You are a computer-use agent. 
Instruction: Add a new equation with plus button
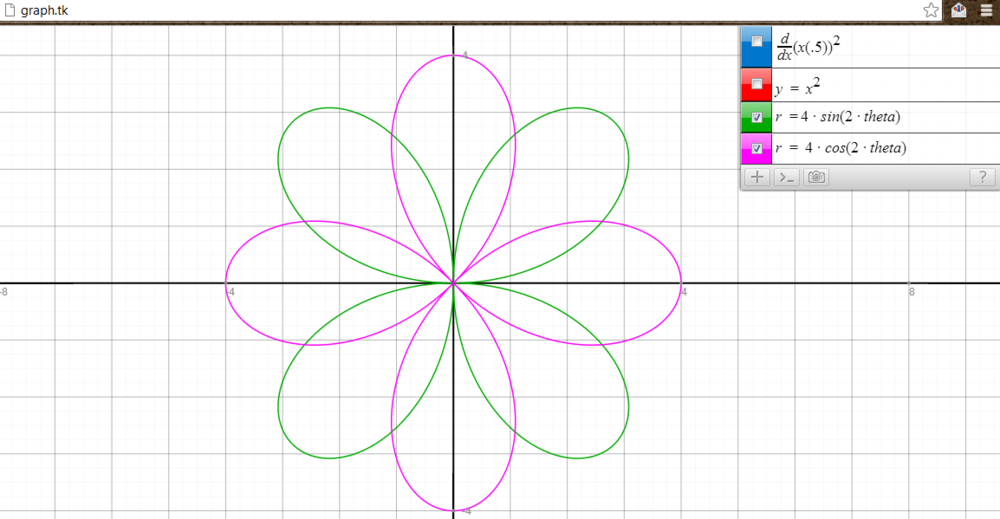tap(757, 177)
